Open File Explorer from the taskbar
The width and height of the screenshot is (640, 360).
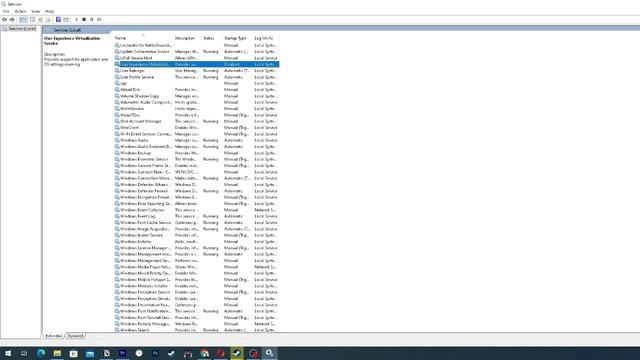pos(57,353)
